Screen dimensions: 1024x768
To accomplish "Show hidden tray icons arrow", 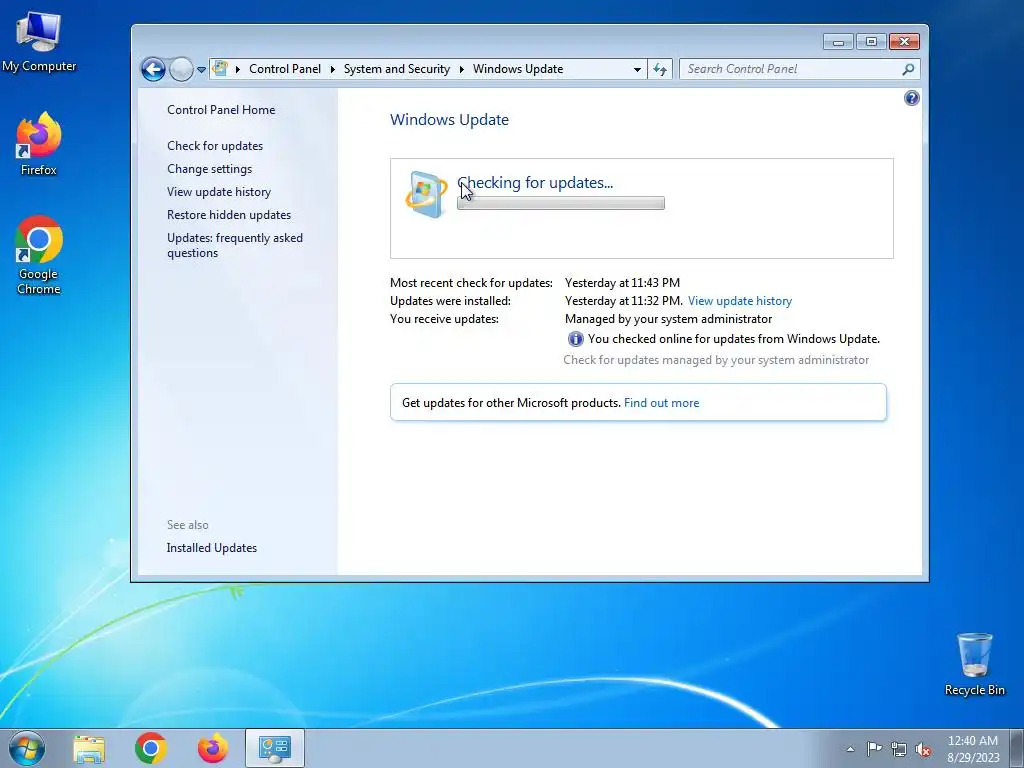I will pos(850,749).
